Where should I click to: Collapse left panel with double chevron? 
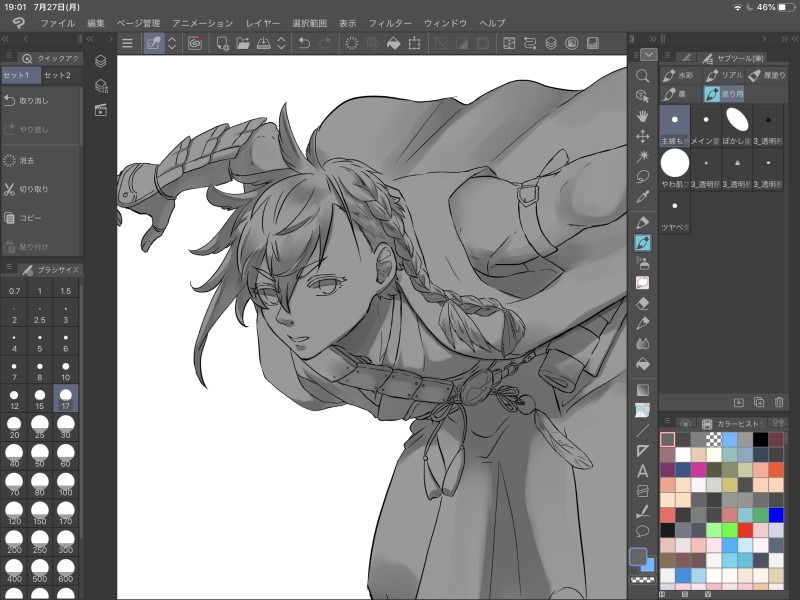(5, 39)
